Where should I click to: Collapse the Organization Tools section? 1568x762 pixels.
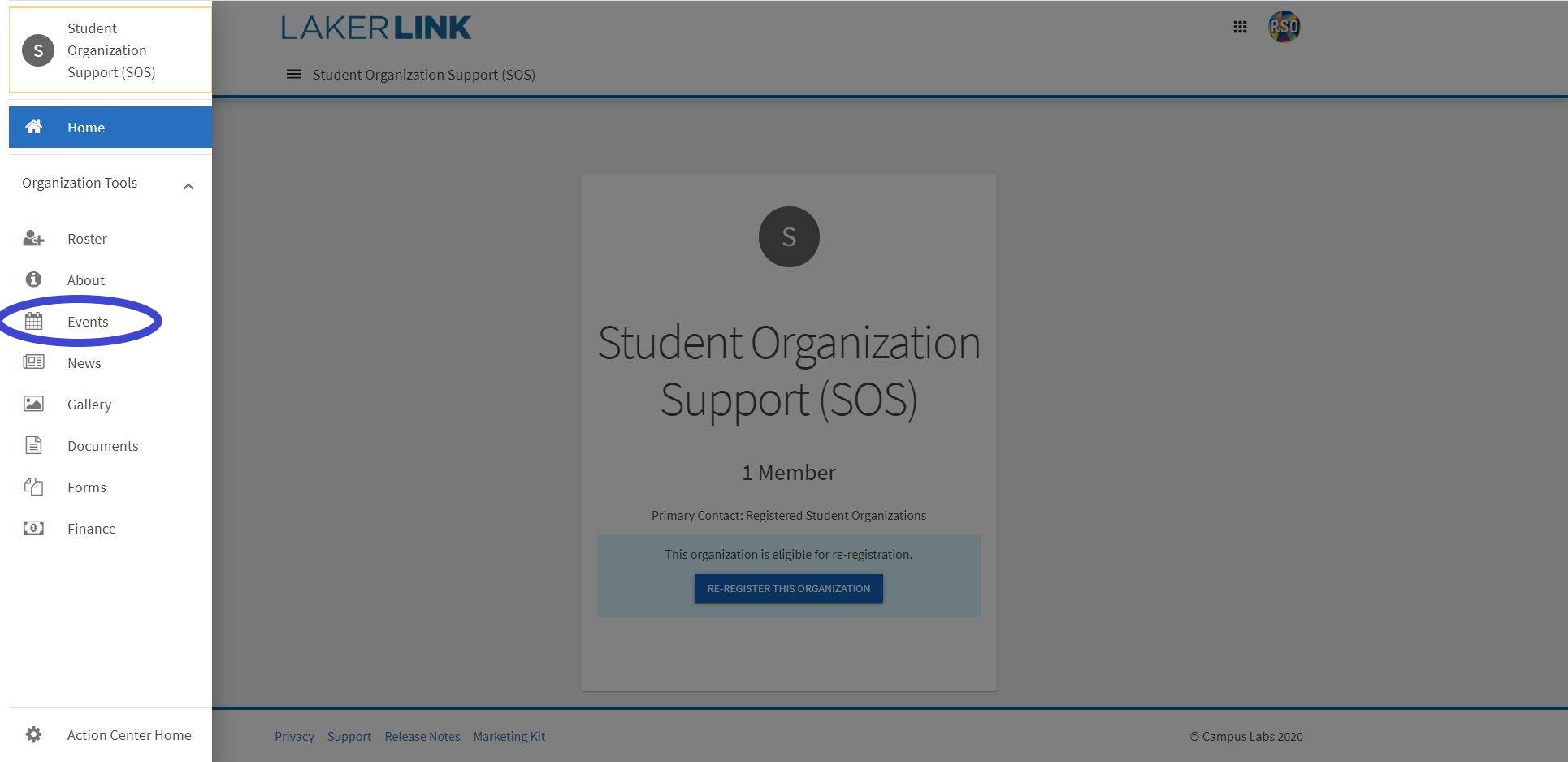tap(188, 186)
